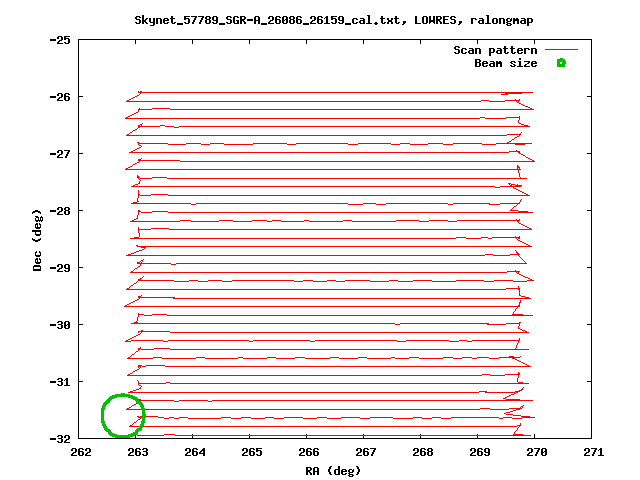
Task: Click the large green beam circle on the plot
Action: tap(123, 415)
